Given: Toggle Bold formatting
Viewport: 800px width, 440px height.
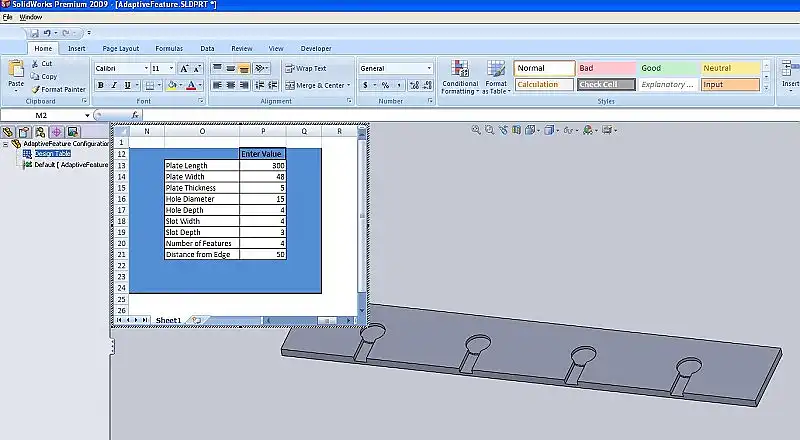Looking at the screenshot, I should click(101, 85).
